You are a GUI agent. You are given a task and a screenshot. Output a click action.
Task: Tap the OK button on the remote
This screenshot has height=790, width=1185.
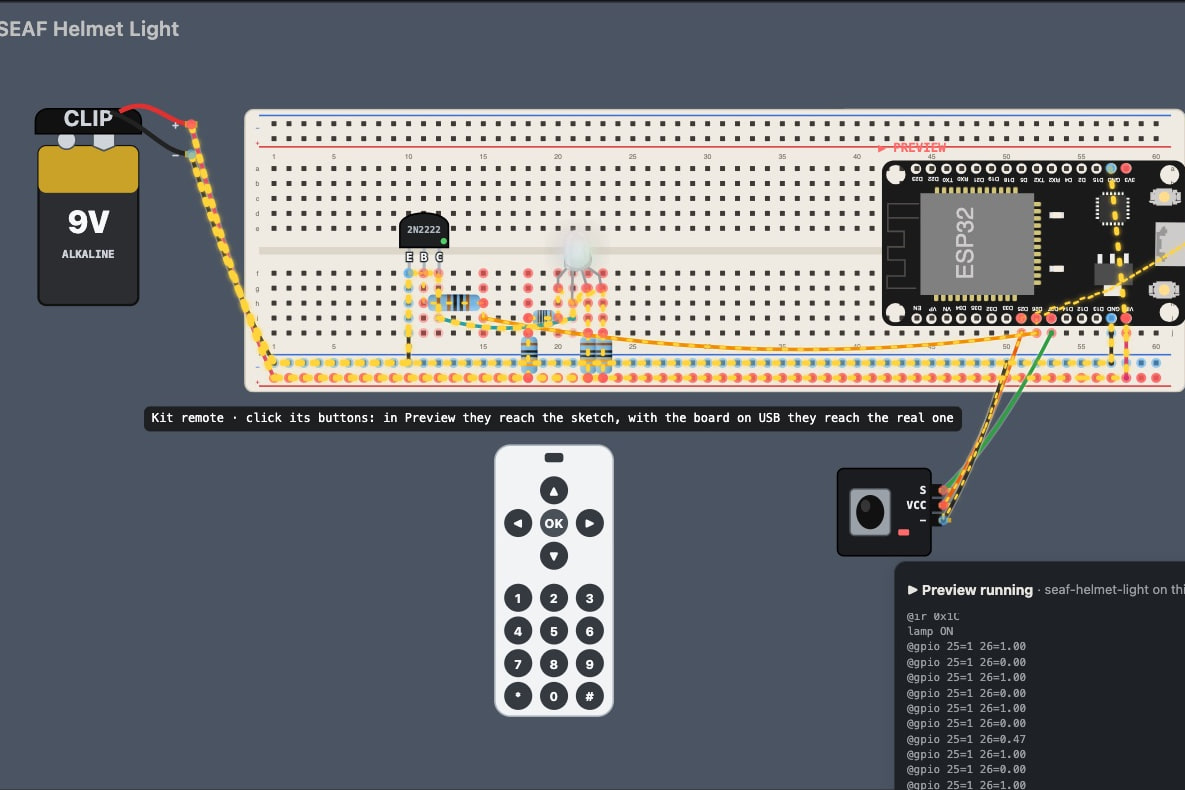pyautogui.click(x=554, y=523)
